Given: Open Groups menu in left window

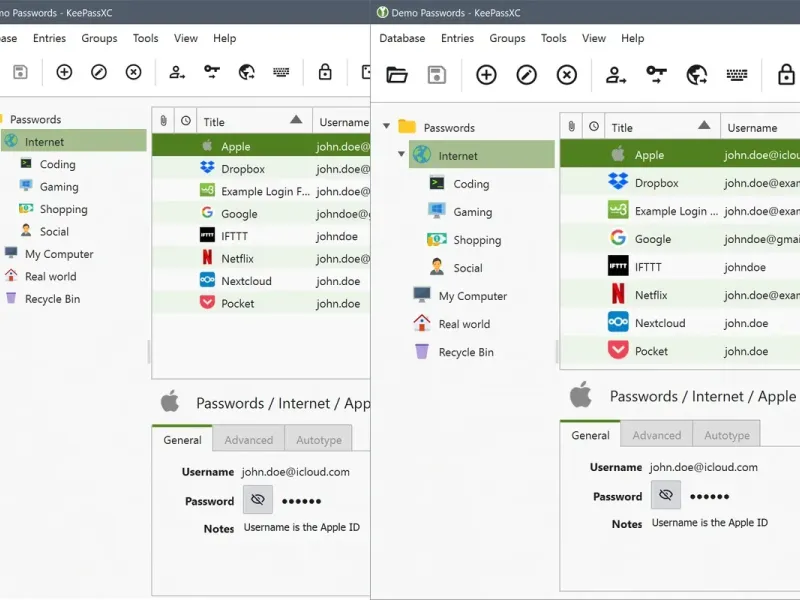Looking at the screenshot, I should click(x=99, y=38).
